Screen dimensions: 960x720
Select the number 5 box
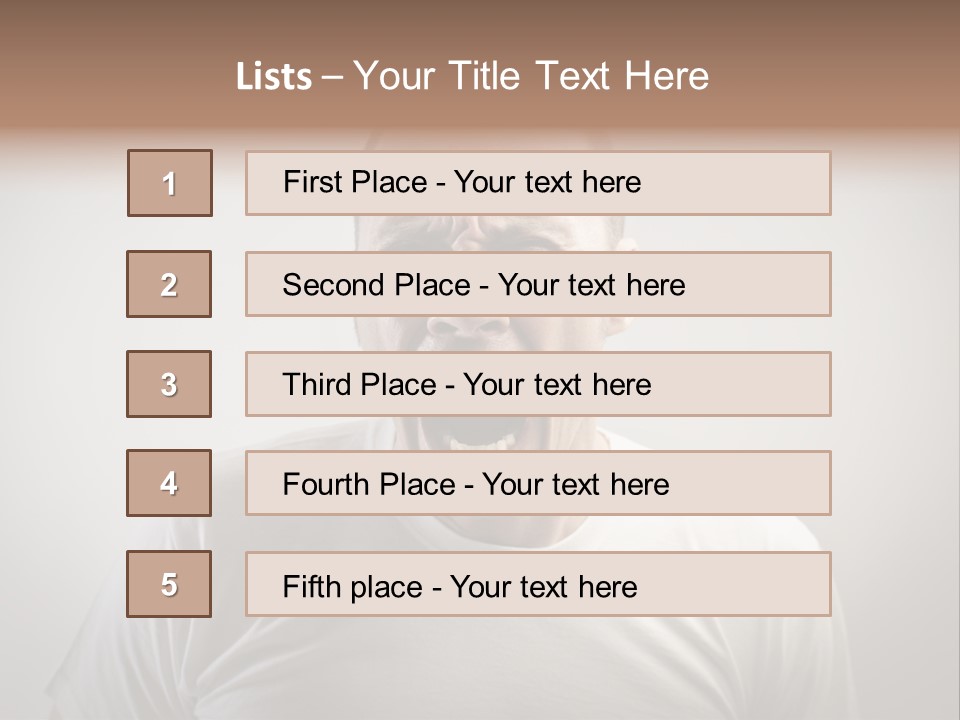[169, 584]
